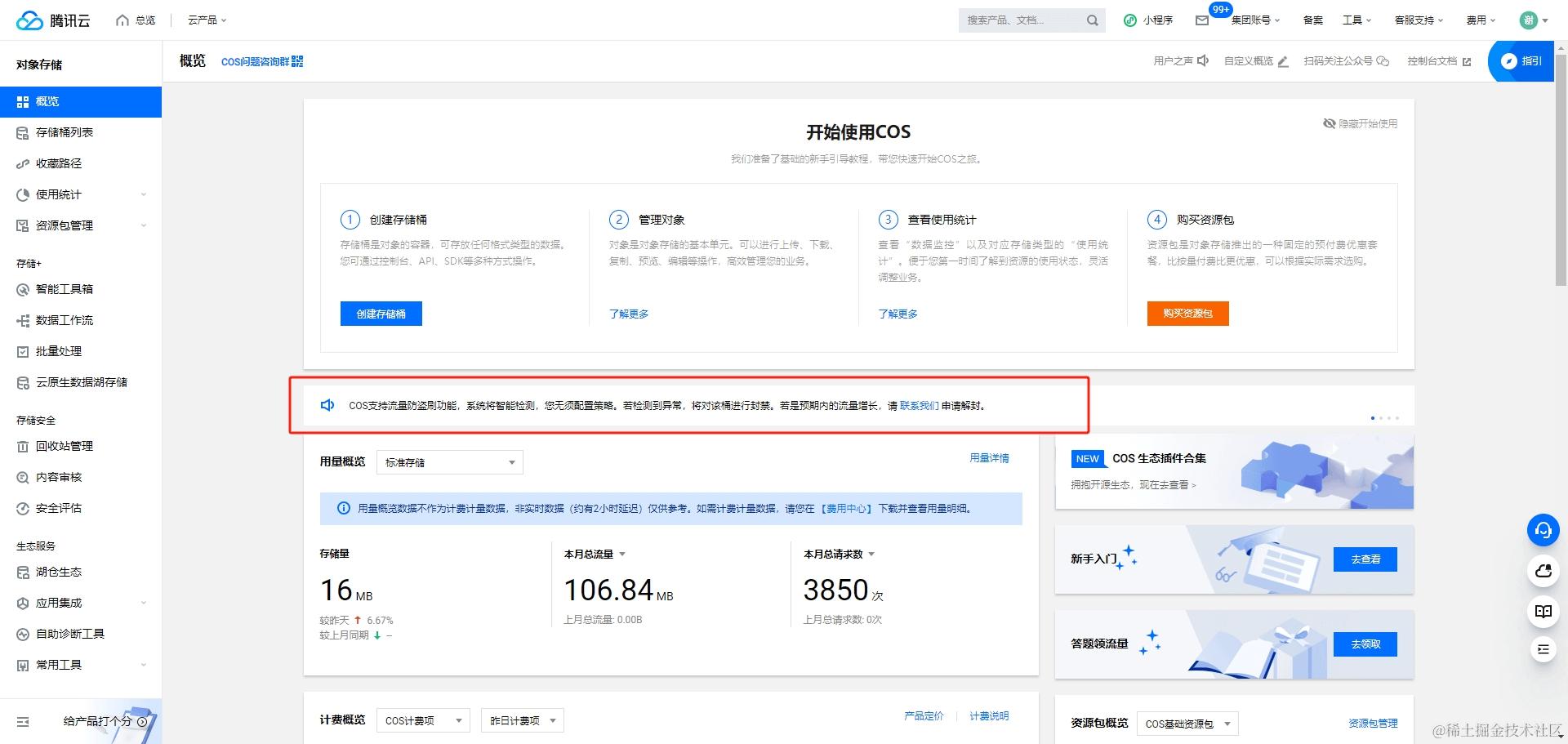Image resolution: width=1568 pixels, height=744 pixels.
Task: Click the 自定义概览 edit pencil icon
Action: (x=1283, y=61)
